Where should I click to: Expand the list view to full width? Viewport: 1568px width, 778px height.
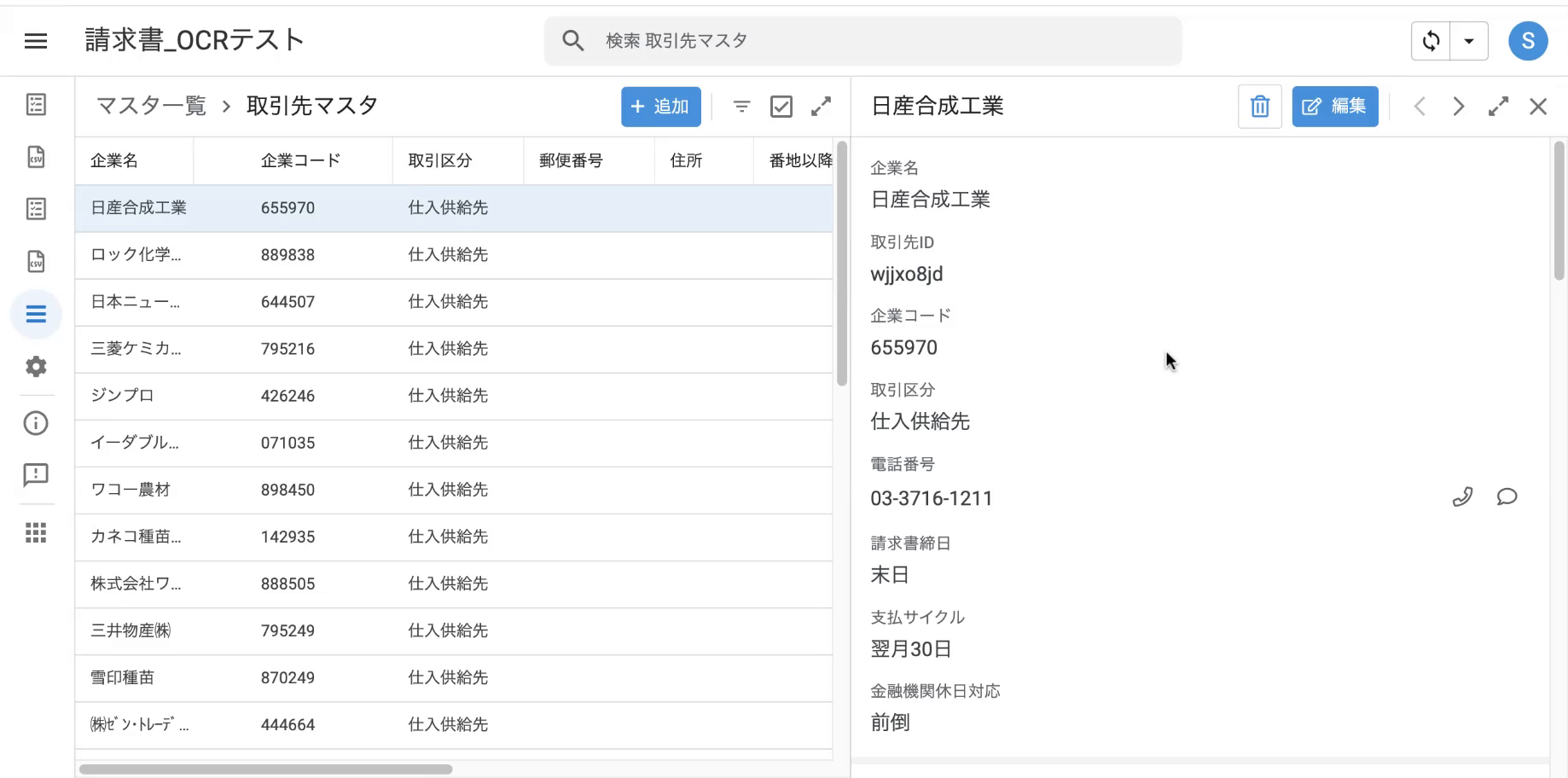(821, 107)
